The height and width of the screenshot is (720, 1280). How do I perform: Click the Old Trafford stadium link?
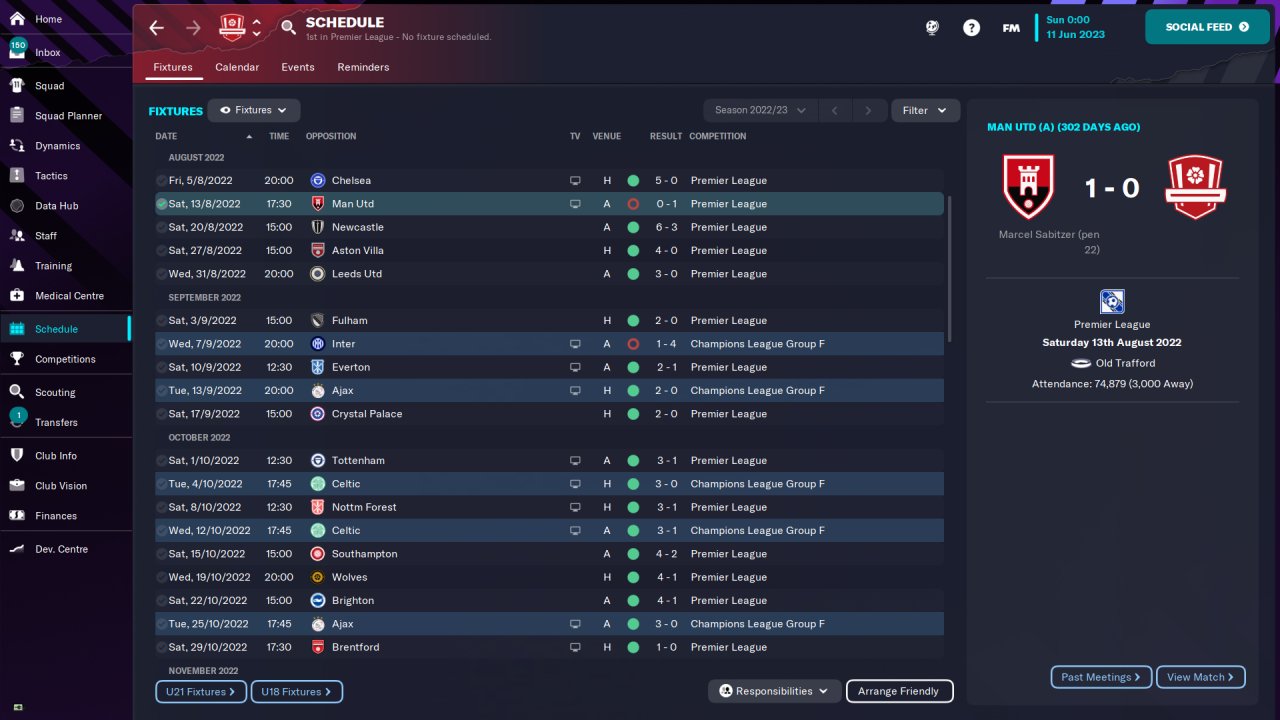point(1124,363)
